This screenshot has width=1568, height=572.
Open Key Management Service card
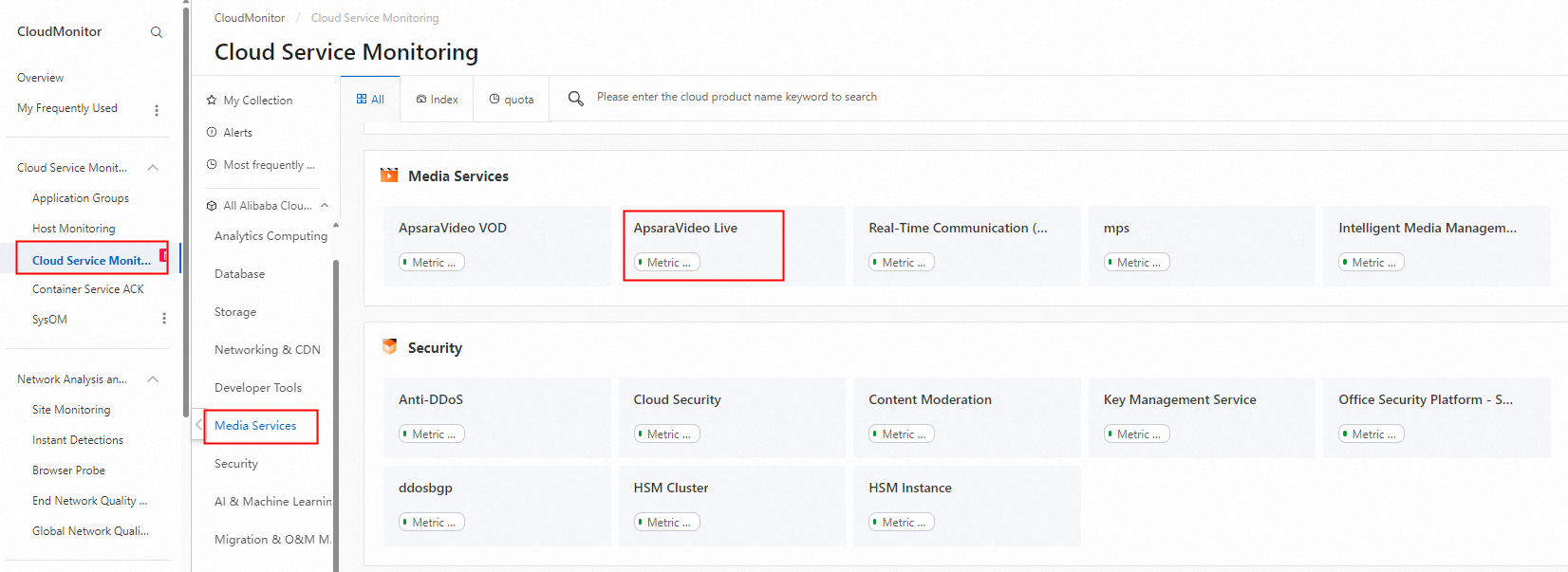(1202, 417)
